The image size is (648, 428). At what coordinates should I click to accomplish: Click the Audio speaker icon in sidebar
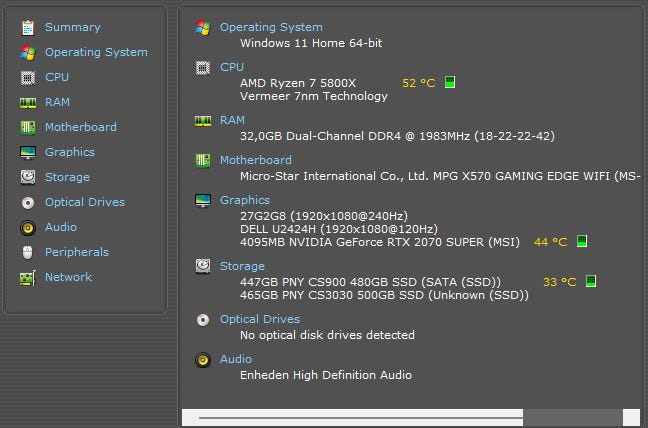(28, 228)
